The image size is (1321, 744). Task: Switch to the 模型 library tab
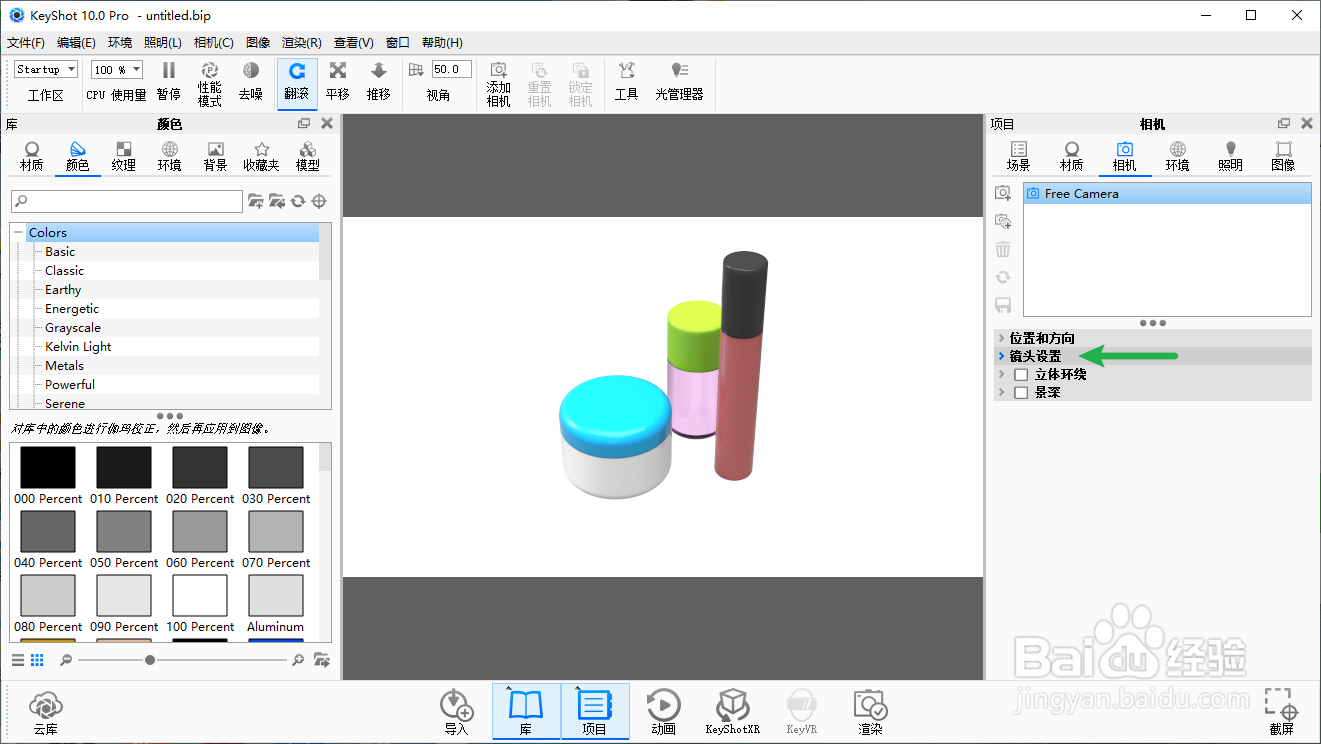(308, 157)
